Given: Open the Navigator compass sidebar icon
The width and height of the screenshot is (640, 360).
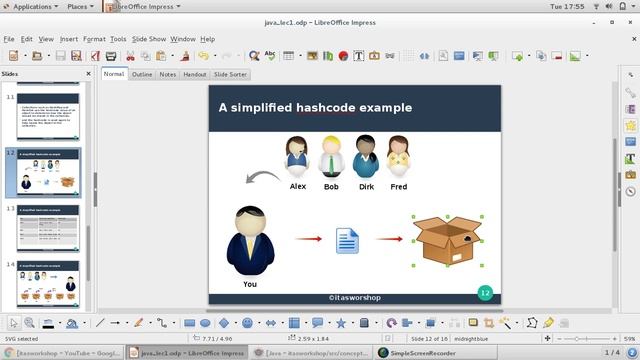Looking at the screenshot, I should tap(631, 191).
